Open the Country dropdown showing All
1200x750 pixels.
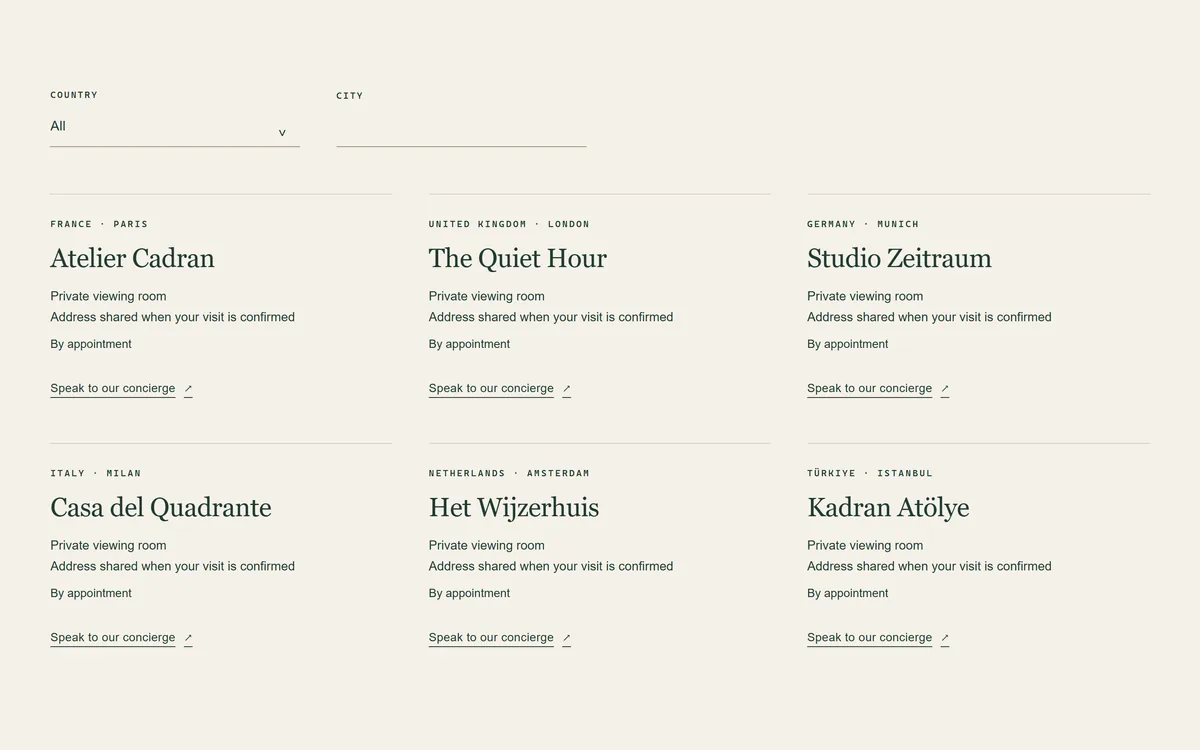[175, 128]
